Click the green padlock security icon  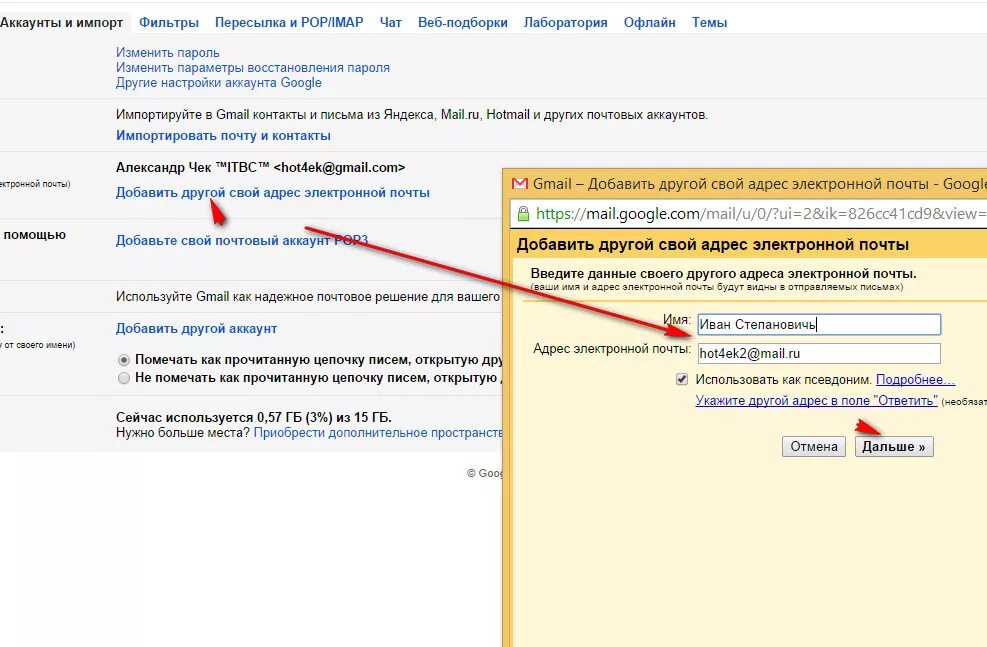coord(523,214)
